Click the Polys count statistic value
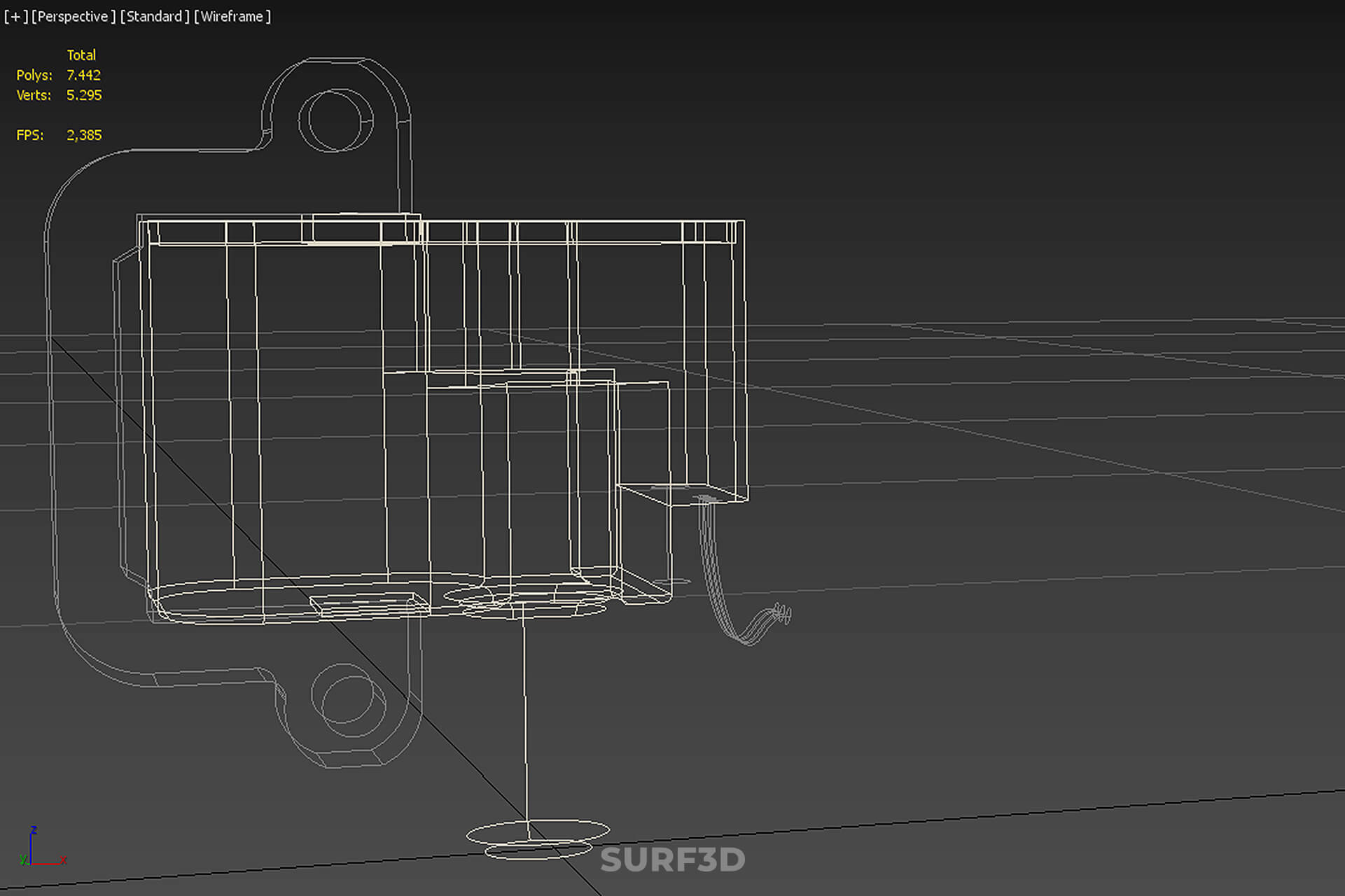Viewport: 1345px width, 896px height. click(x=83, y=75)
